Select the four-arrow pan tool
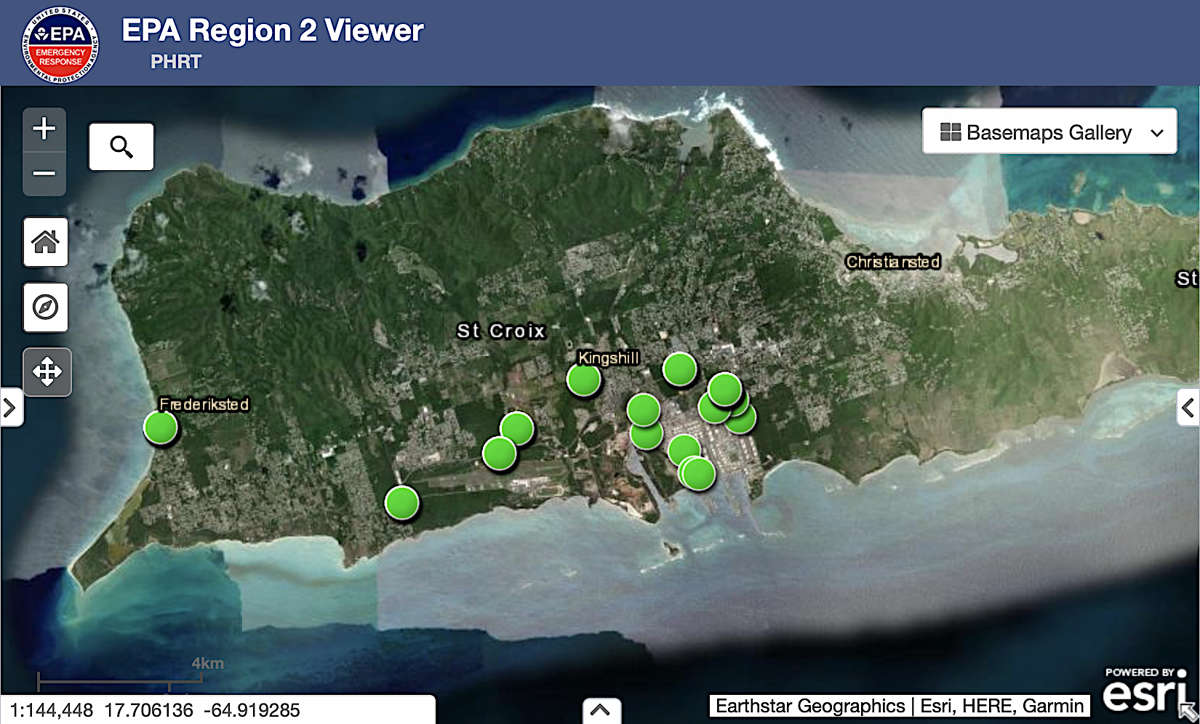The width and height of the screenshot is (1200, 724). tap(47, 372)
